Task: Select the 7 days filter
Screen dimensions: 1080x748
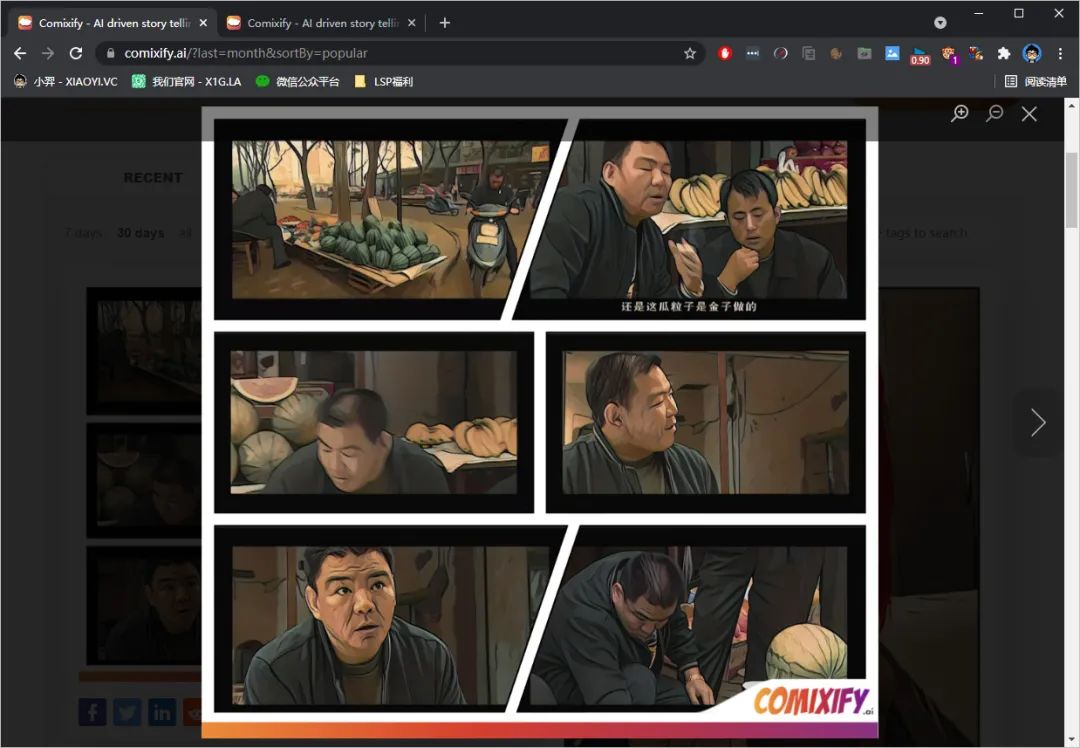Action: (x=83, y=233)
